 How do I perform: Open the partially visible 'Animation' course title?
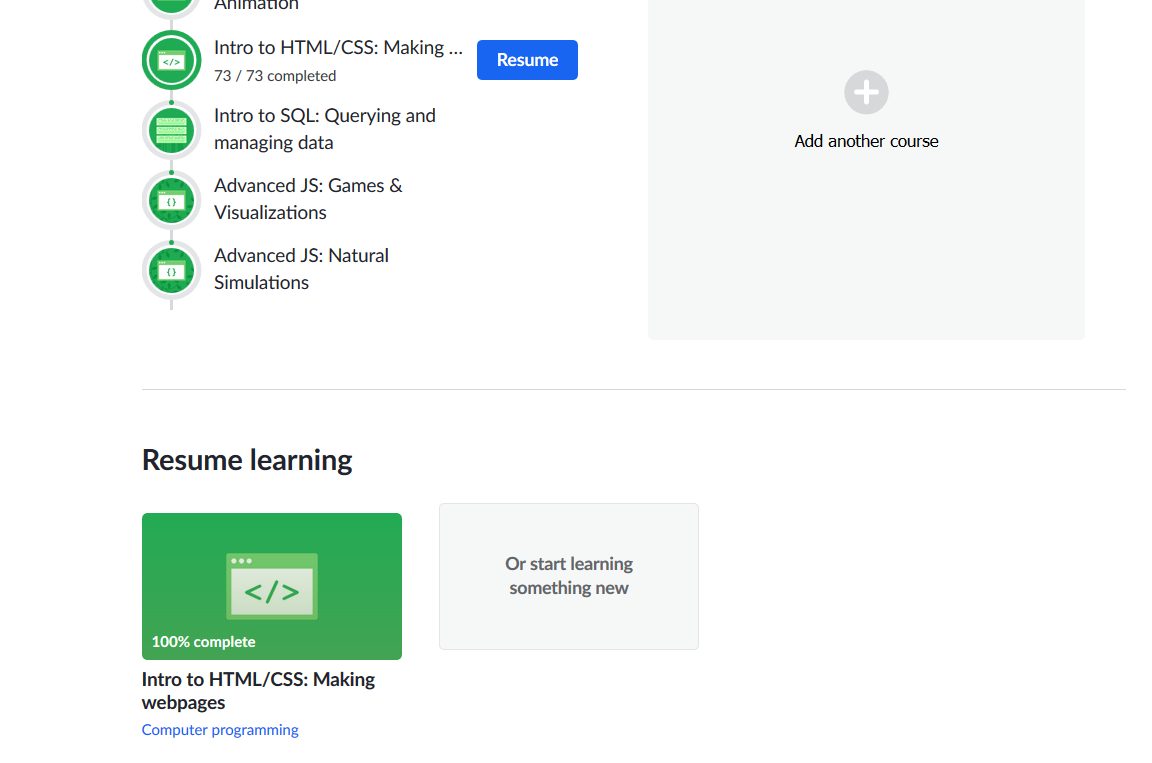pyautogui.click(x=256, y=5)
